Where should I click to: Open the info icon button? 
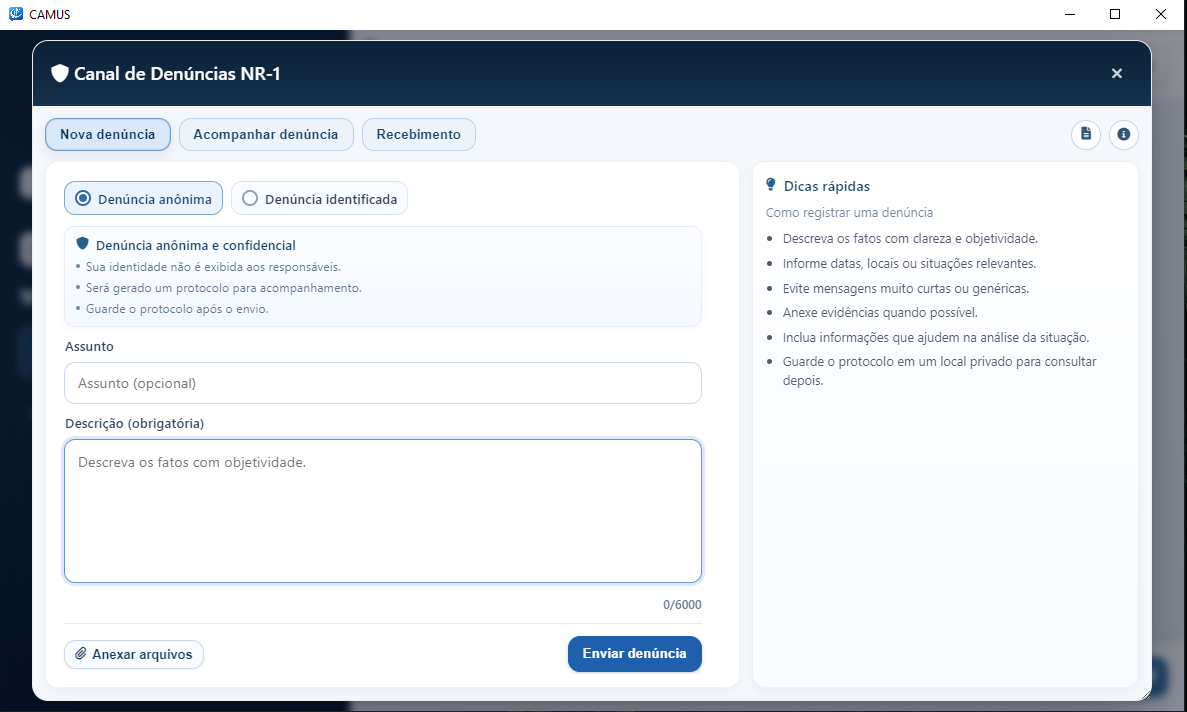[1123, 135]
